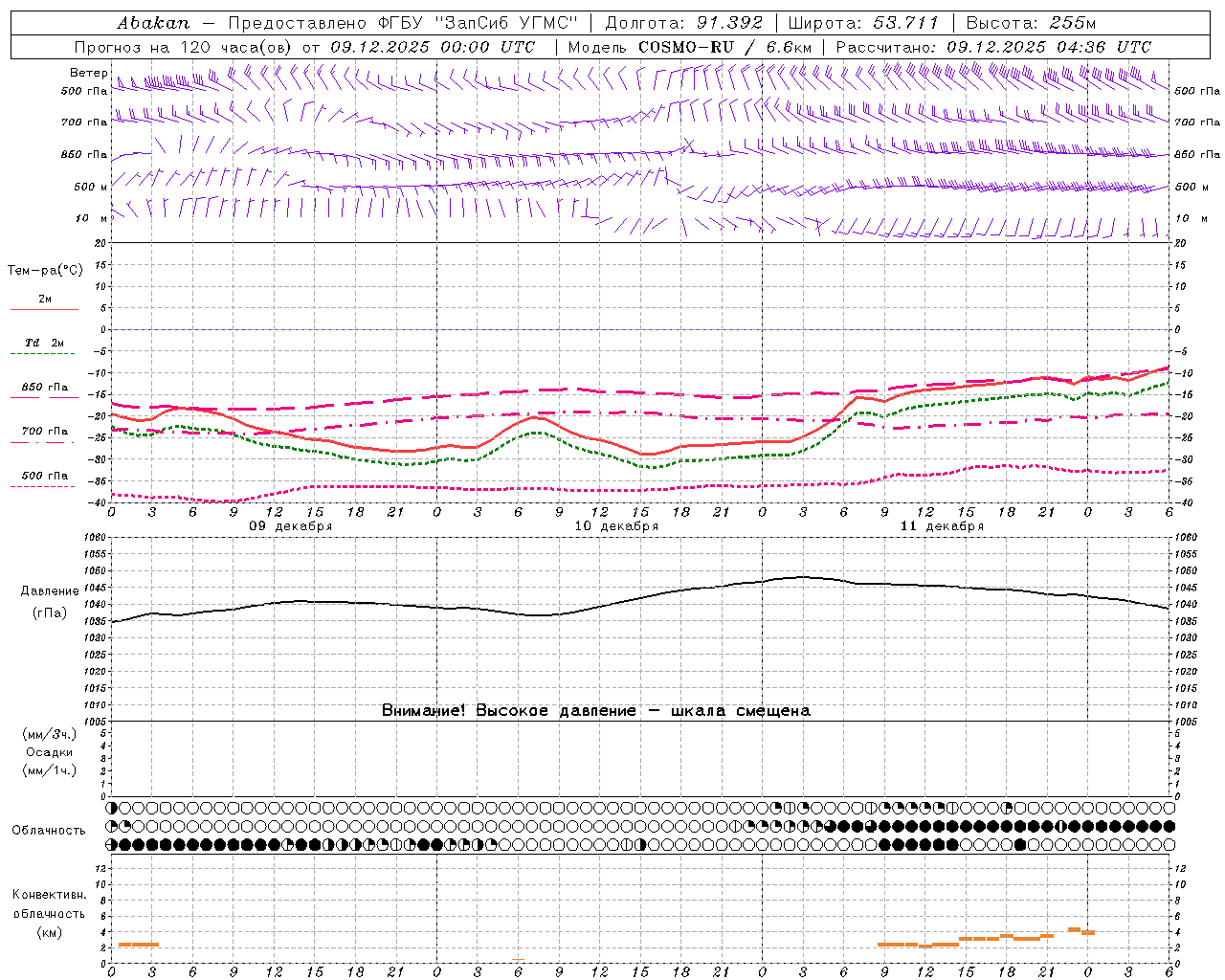The width and height of the screenshot is (1225, 980).
Task: Click the "Долгота: 91.392" value
Action: 683,23
